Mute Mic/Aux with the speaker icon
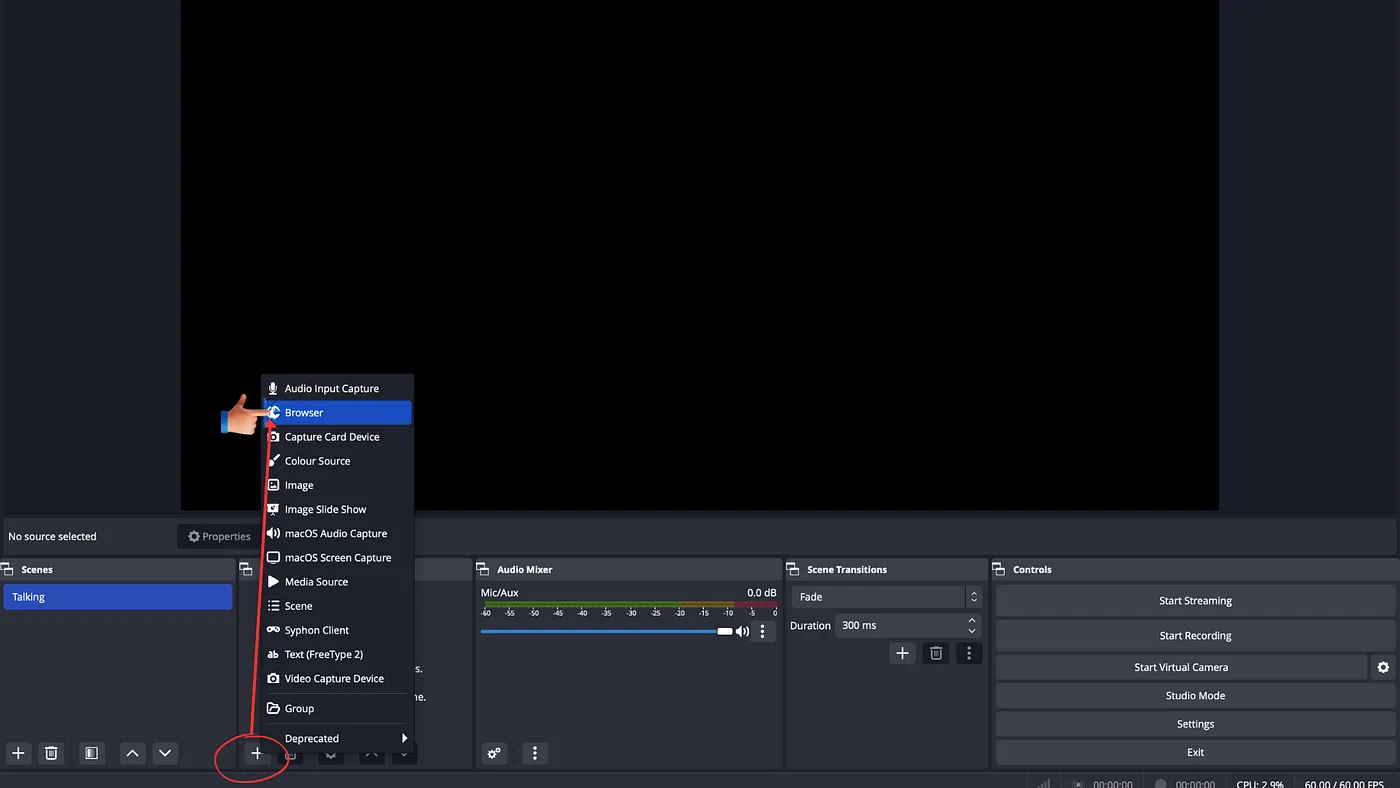Image resolution: width=1400 pixels, height=788 pixels. [x=742, y=631]
